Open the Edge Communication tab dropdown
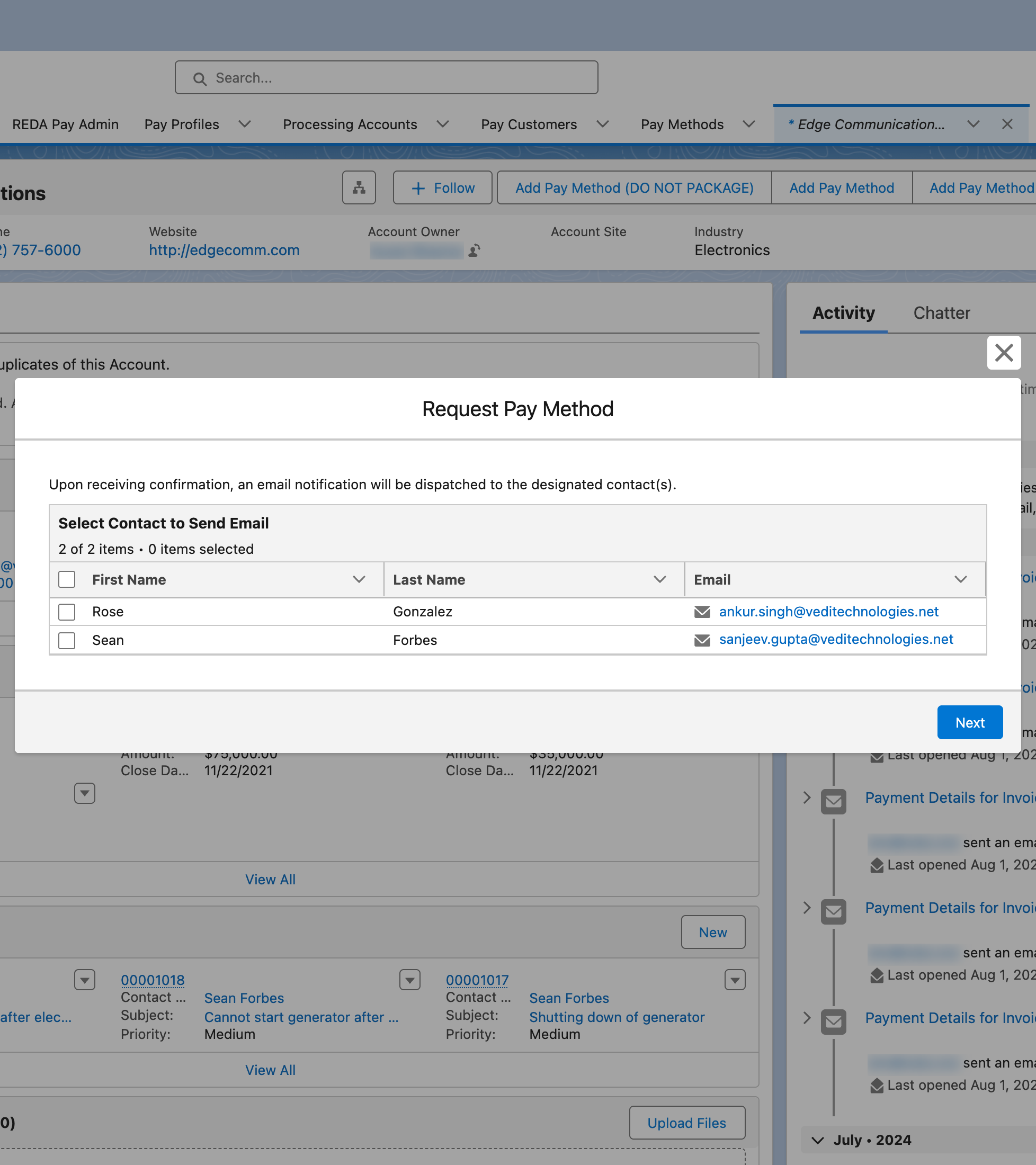This screenshot has height=1165, width=1036. [974, 124]
